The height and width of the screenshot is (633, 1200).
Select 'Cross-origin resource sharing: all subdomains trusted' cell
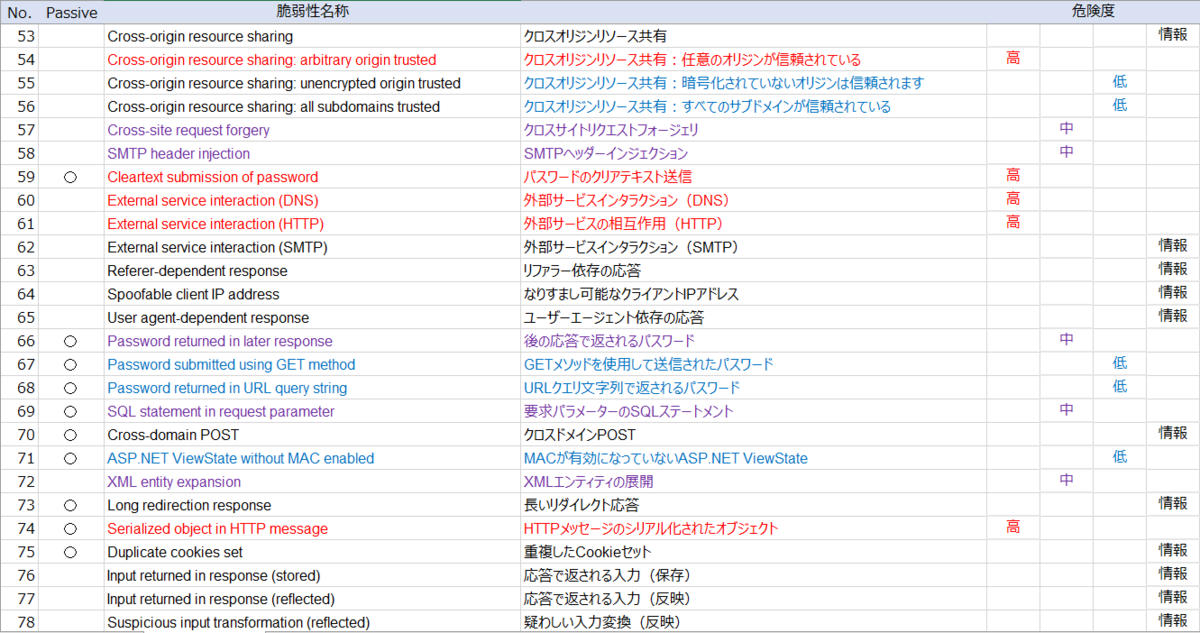[312, 106]
